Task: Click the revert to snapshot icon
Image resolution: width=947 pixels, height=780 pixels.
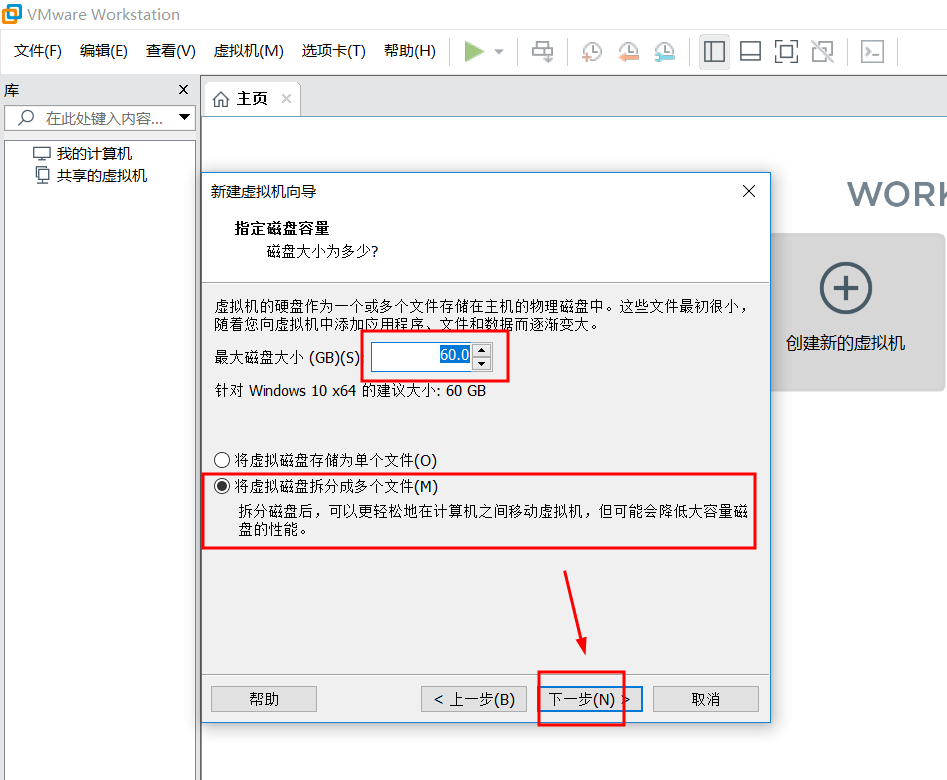Action: coord(628,51)
